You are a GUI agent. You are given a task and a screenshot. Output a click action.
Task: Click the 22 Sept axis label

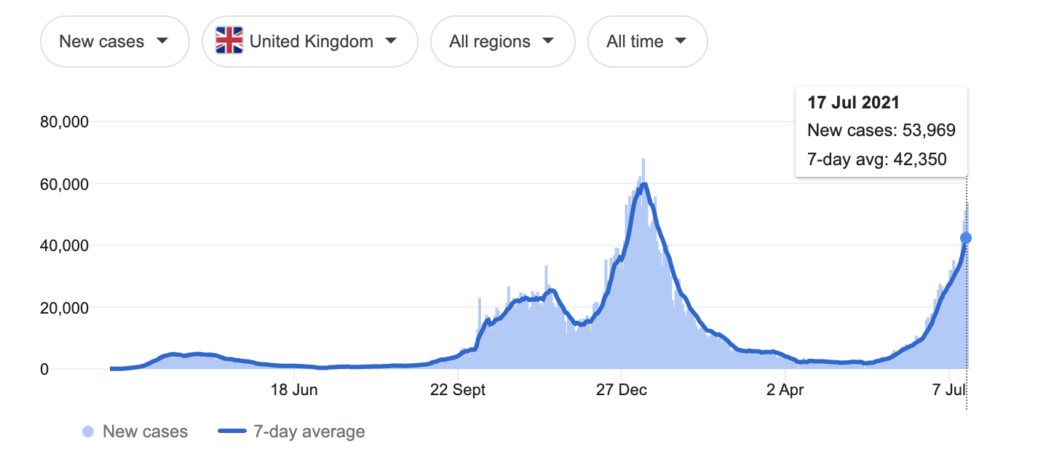pos(457,390)
